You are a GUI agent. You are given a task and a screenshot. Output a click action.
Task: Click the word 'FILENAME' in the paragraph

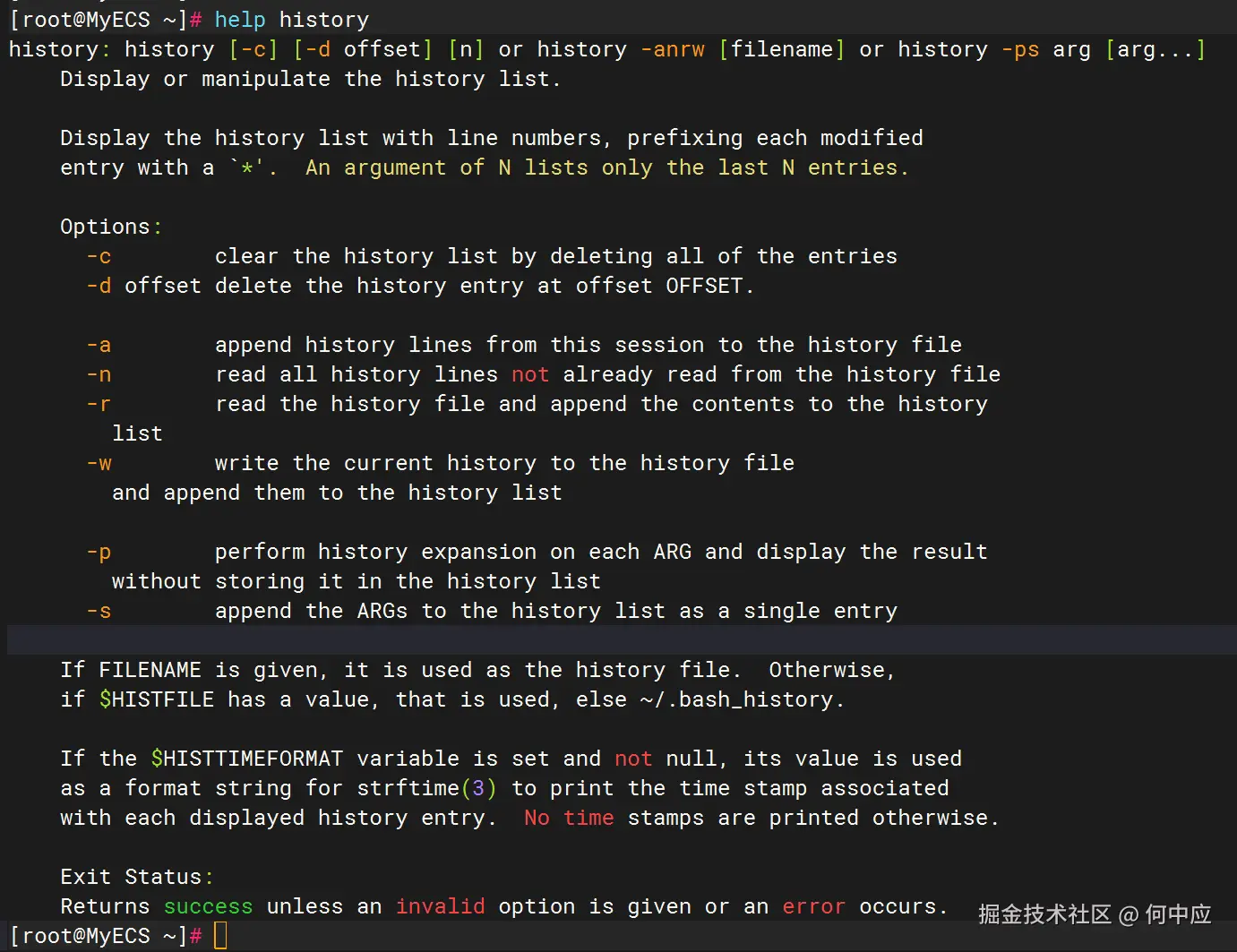coord(150,670)
